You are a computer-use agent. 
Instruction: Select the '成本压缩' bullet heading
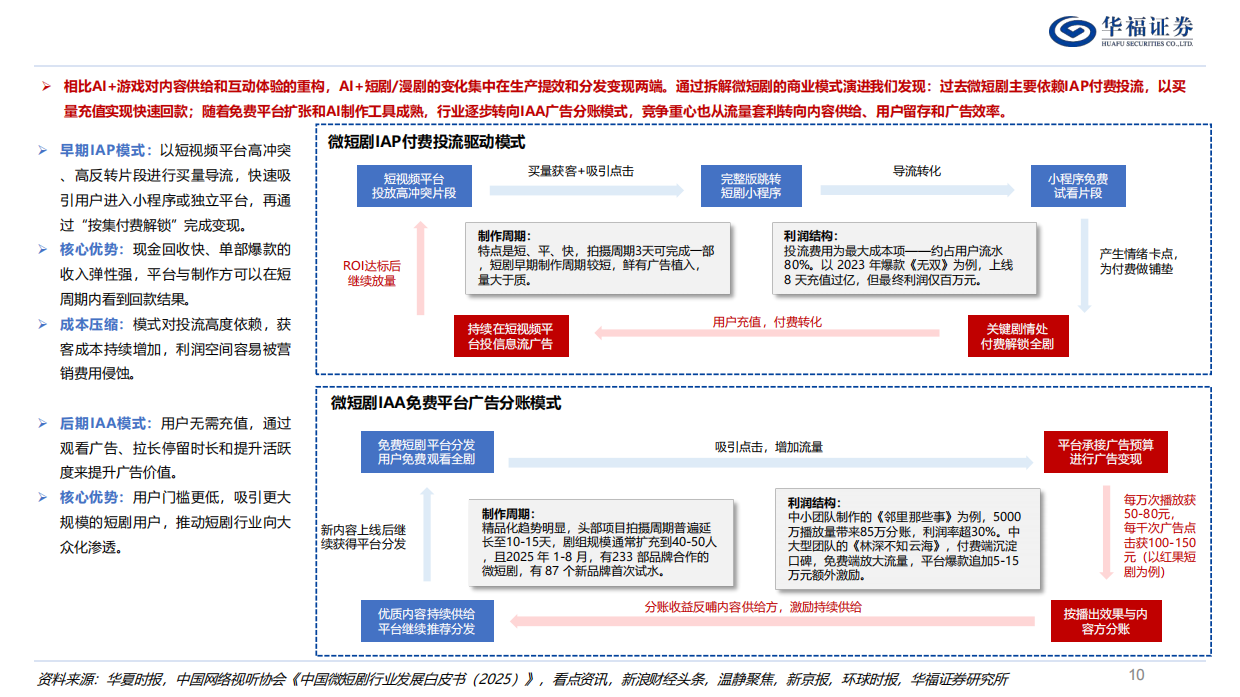point(89,324)
